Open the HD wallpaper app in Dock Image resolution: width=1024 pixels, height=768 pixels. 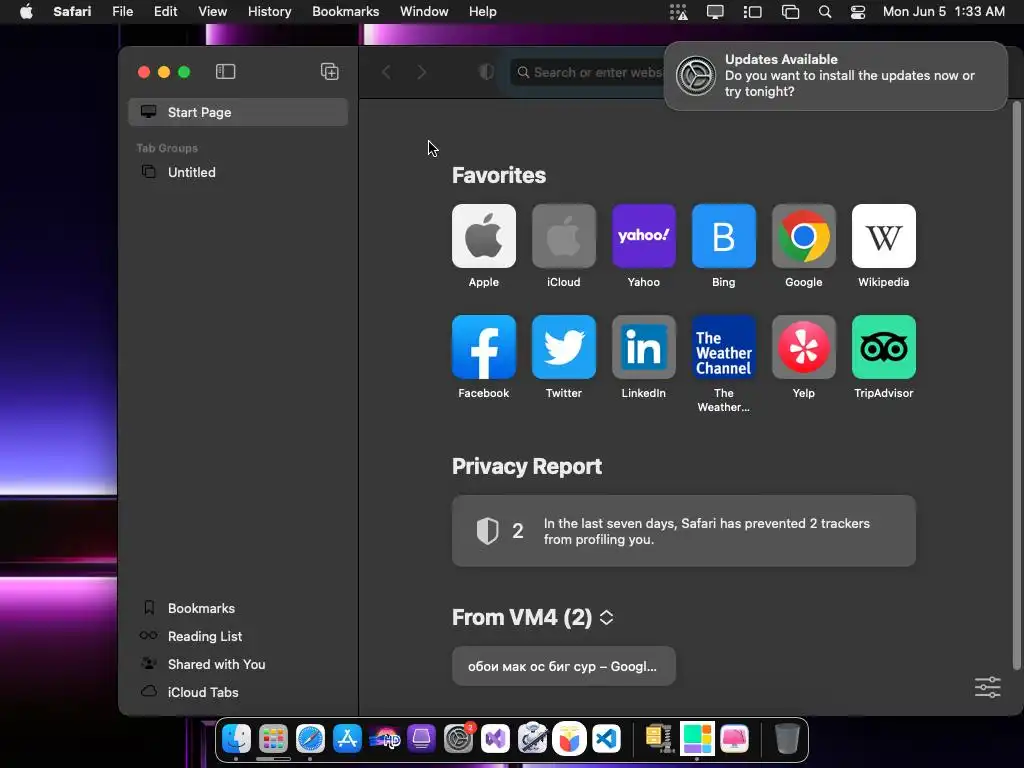tap(384, 739)
